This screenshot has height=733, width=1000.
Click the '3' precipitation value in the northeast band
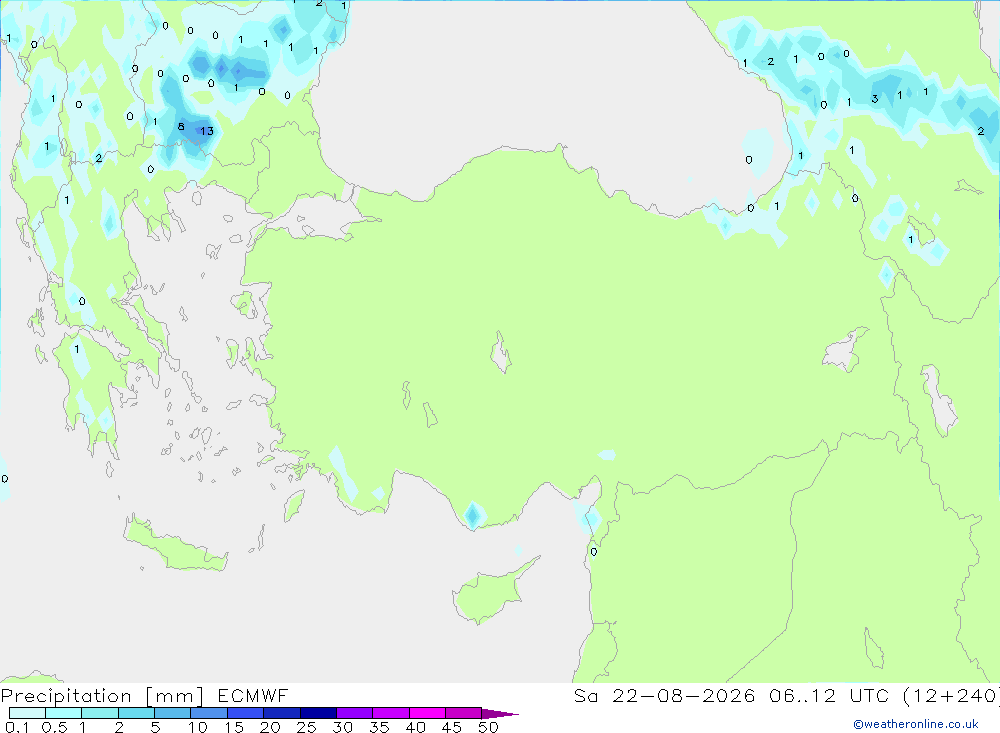coord(875,99)
